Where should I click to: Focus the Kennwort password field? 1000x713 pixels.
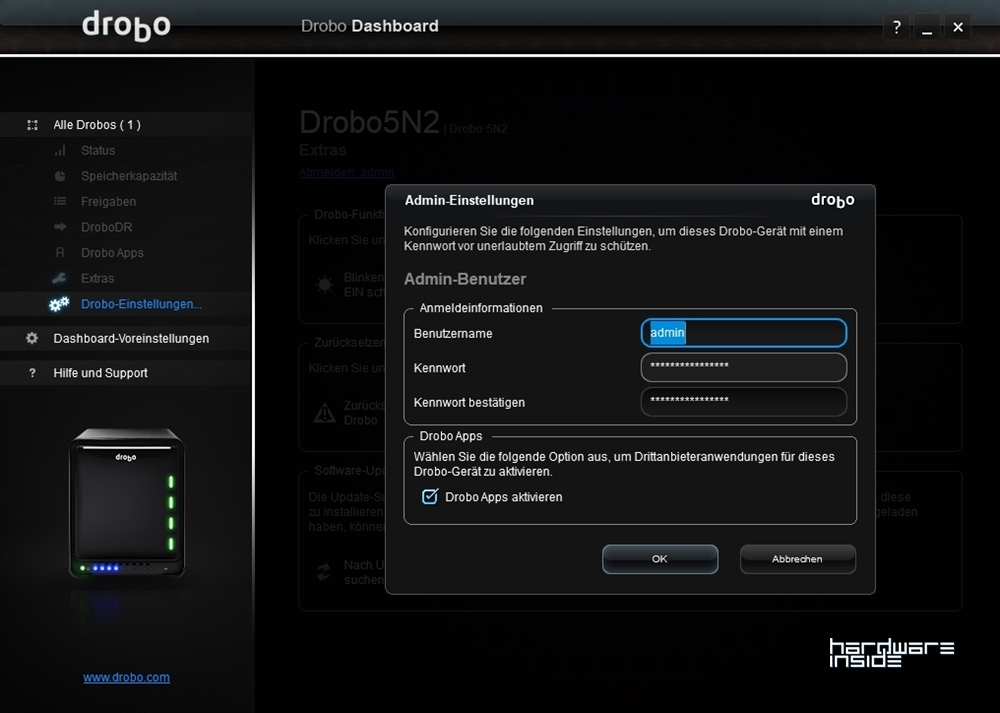click(x=744, y=367)
